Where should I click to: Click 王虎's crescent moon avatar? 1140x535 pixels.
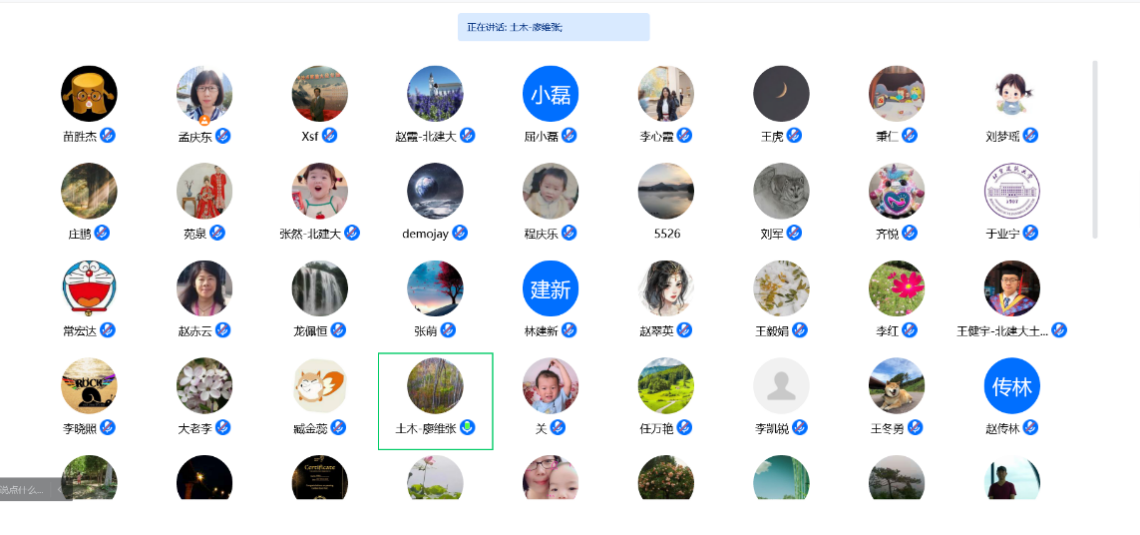pyautogui.click(x=781, y=94)
